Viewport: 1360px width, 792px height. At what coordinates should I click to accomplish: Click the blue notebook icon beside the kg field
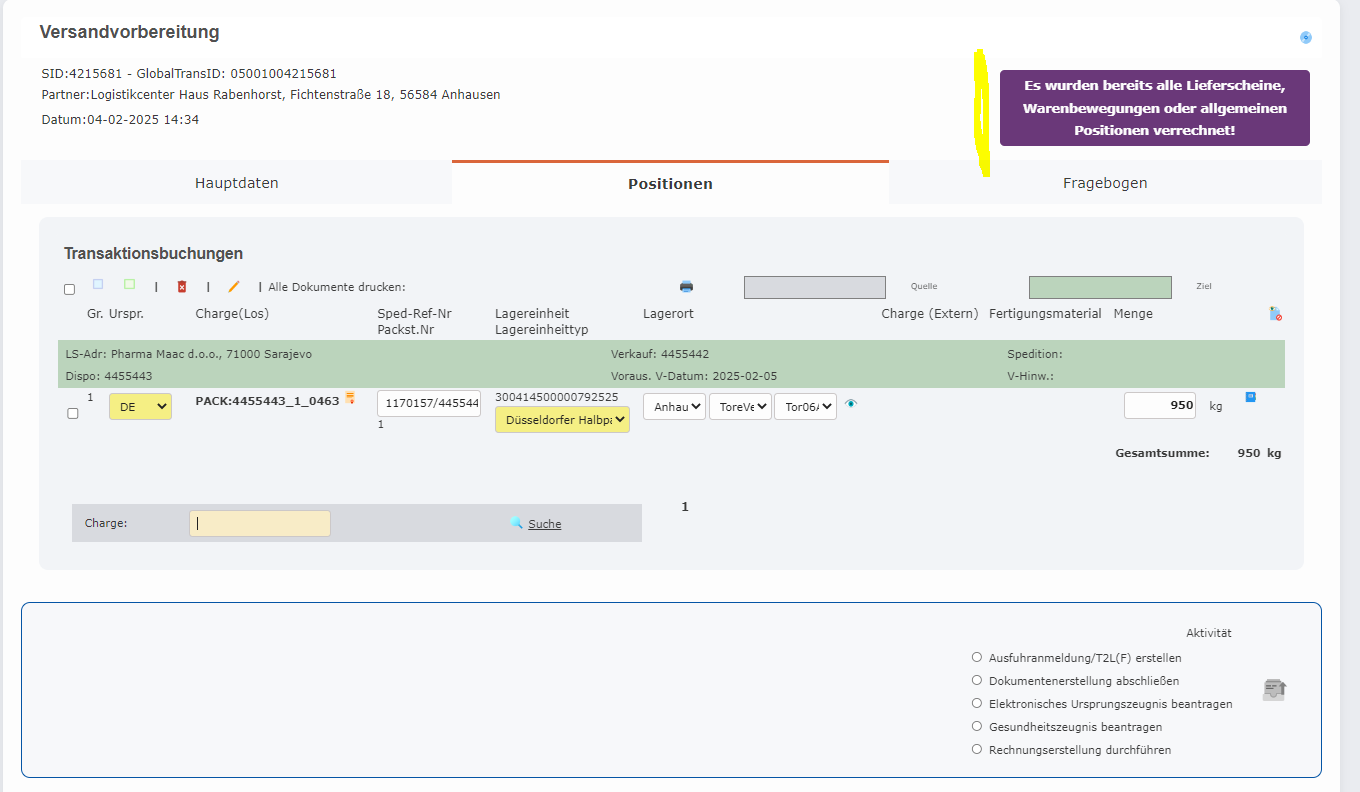point(1249,398)
